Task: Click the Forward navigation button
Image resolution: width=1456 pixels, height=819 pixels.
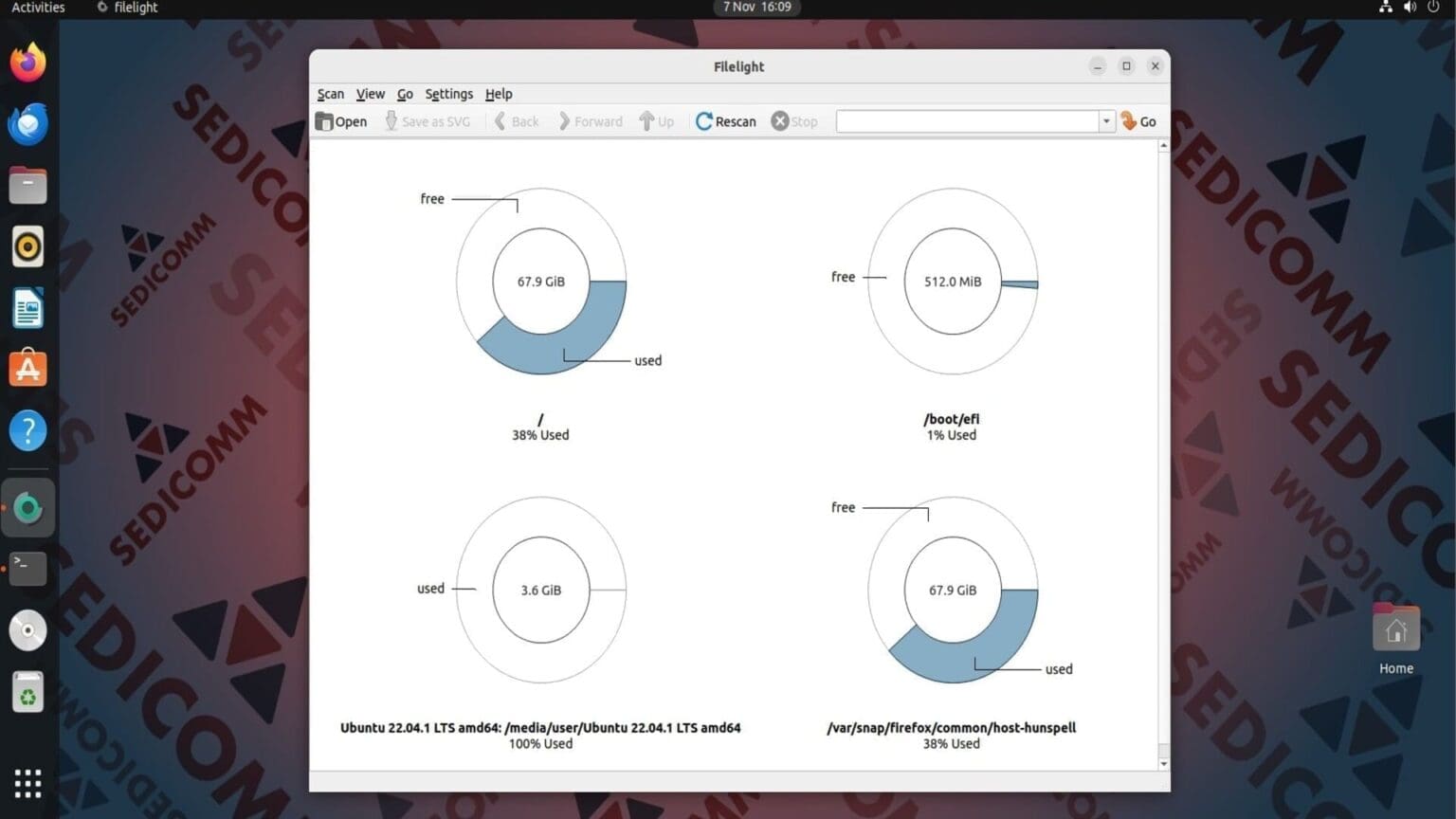Action: click(591, 121)
